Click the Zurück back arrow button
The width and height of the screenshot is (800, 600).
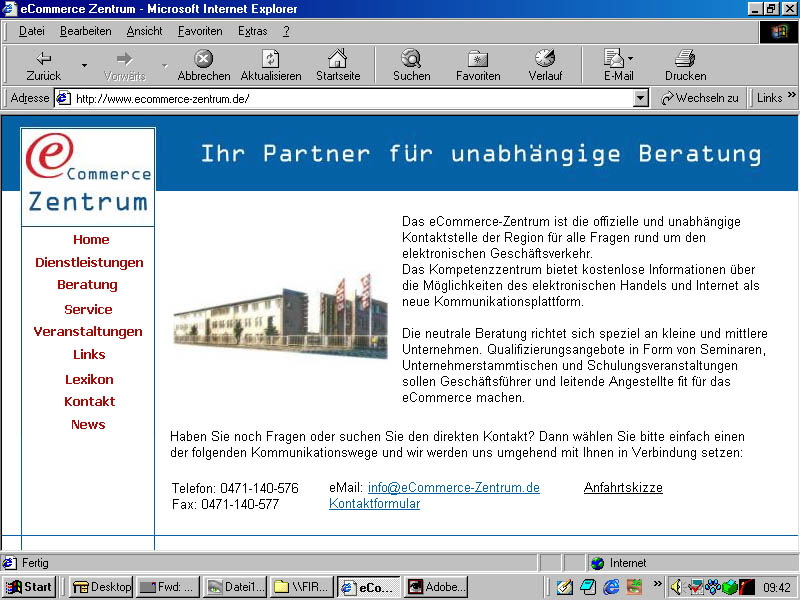(x=43, y=65)
